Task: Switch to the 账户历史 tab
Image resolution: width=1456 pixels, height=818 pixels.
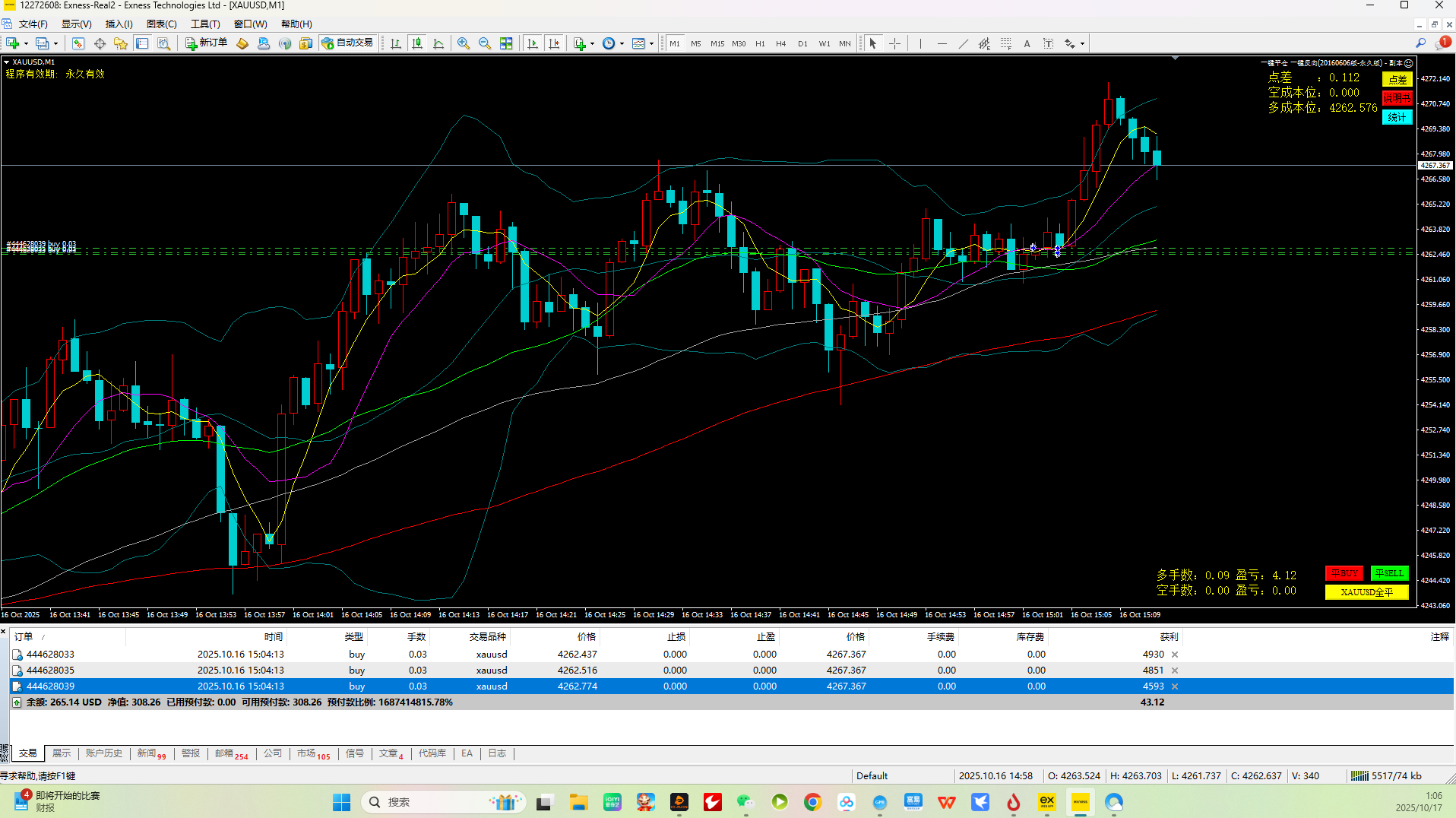Action: [x=103, y=753]
